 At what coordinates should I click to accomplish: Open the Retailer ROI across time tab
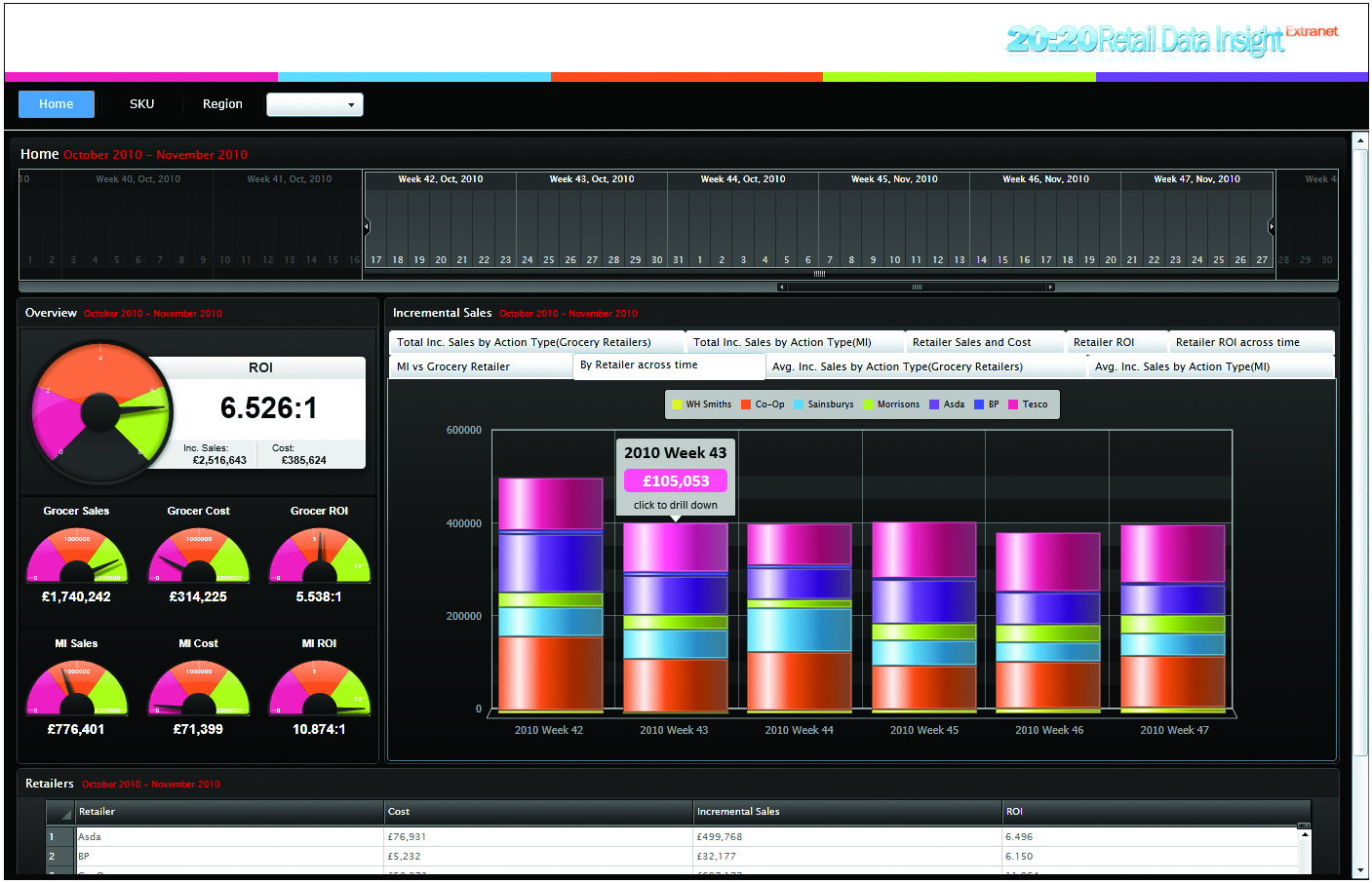pyautogui.click(x=1251, y=342)
